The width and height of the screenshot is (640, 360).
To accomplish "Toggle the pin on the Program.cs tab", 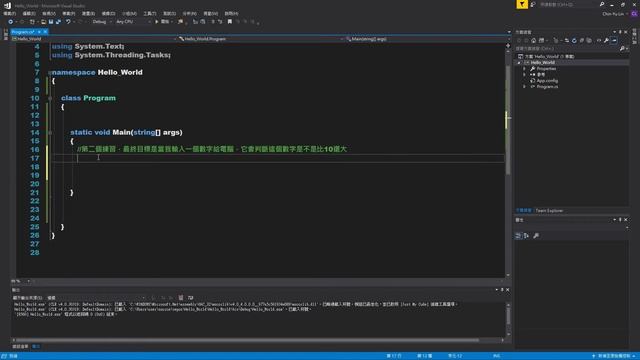I will click(39, 32).
